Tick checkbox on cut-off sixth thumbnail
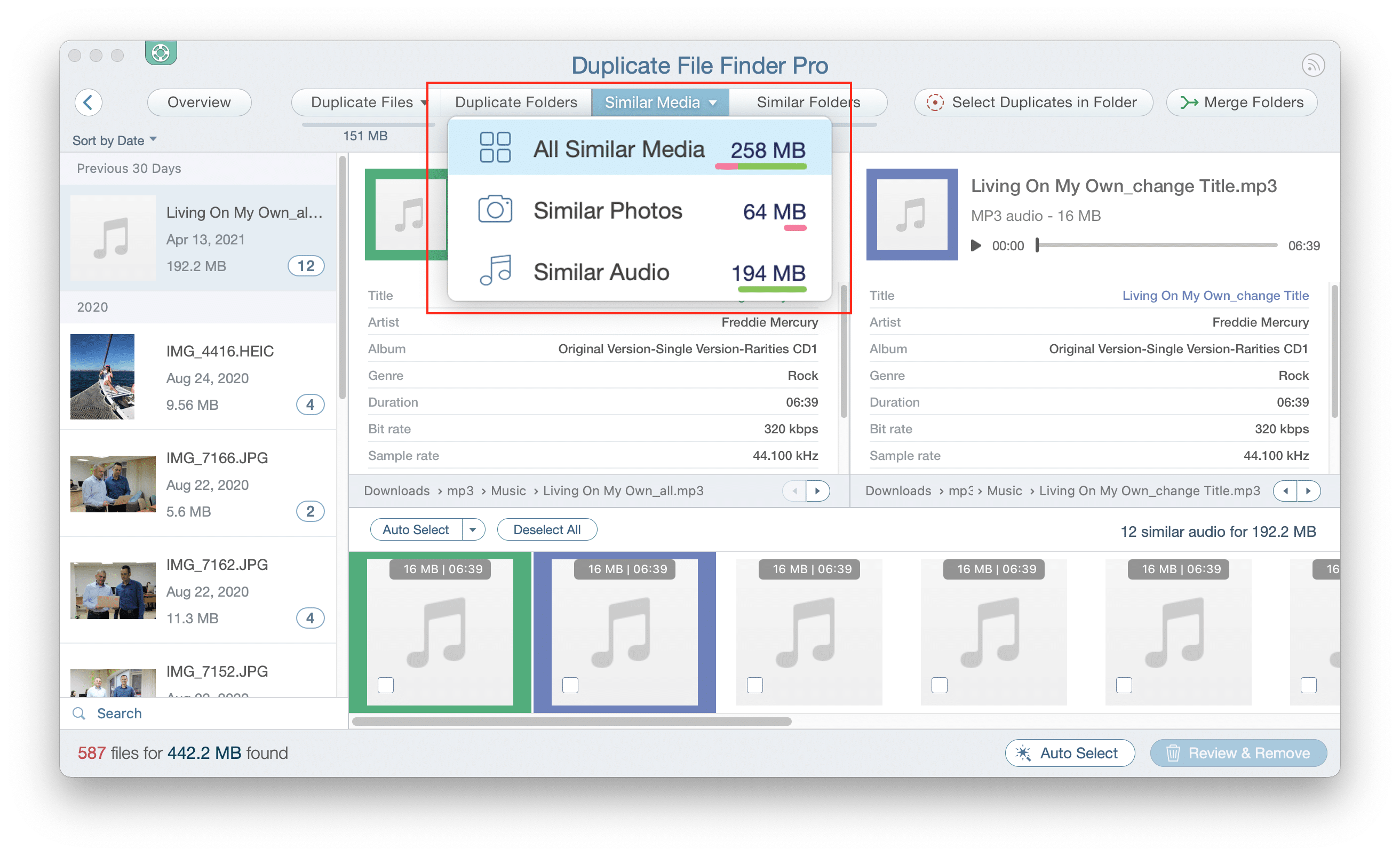Viewport: 1400px width, 856px height. tap(1309, 685)
